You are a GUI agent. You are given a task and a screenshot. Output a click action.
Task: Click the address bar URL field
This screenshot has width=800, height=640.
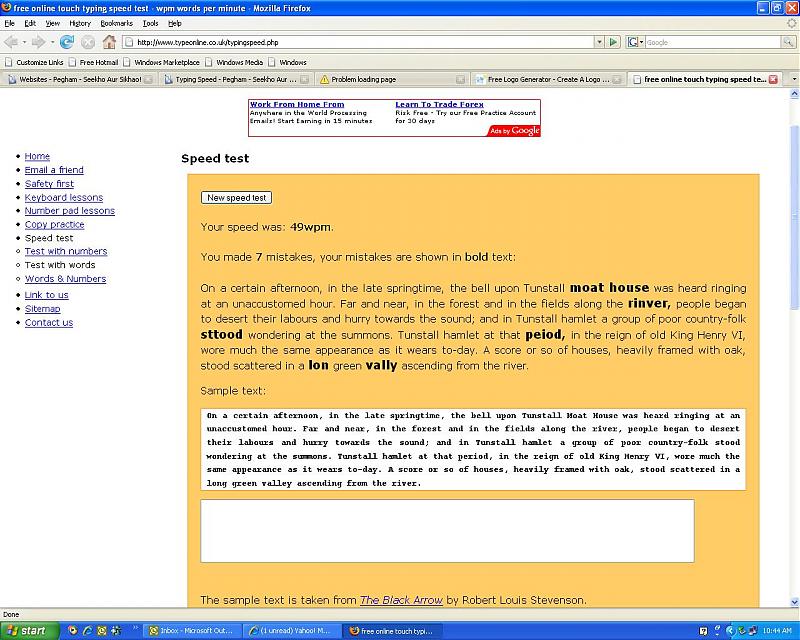point(358,42)
